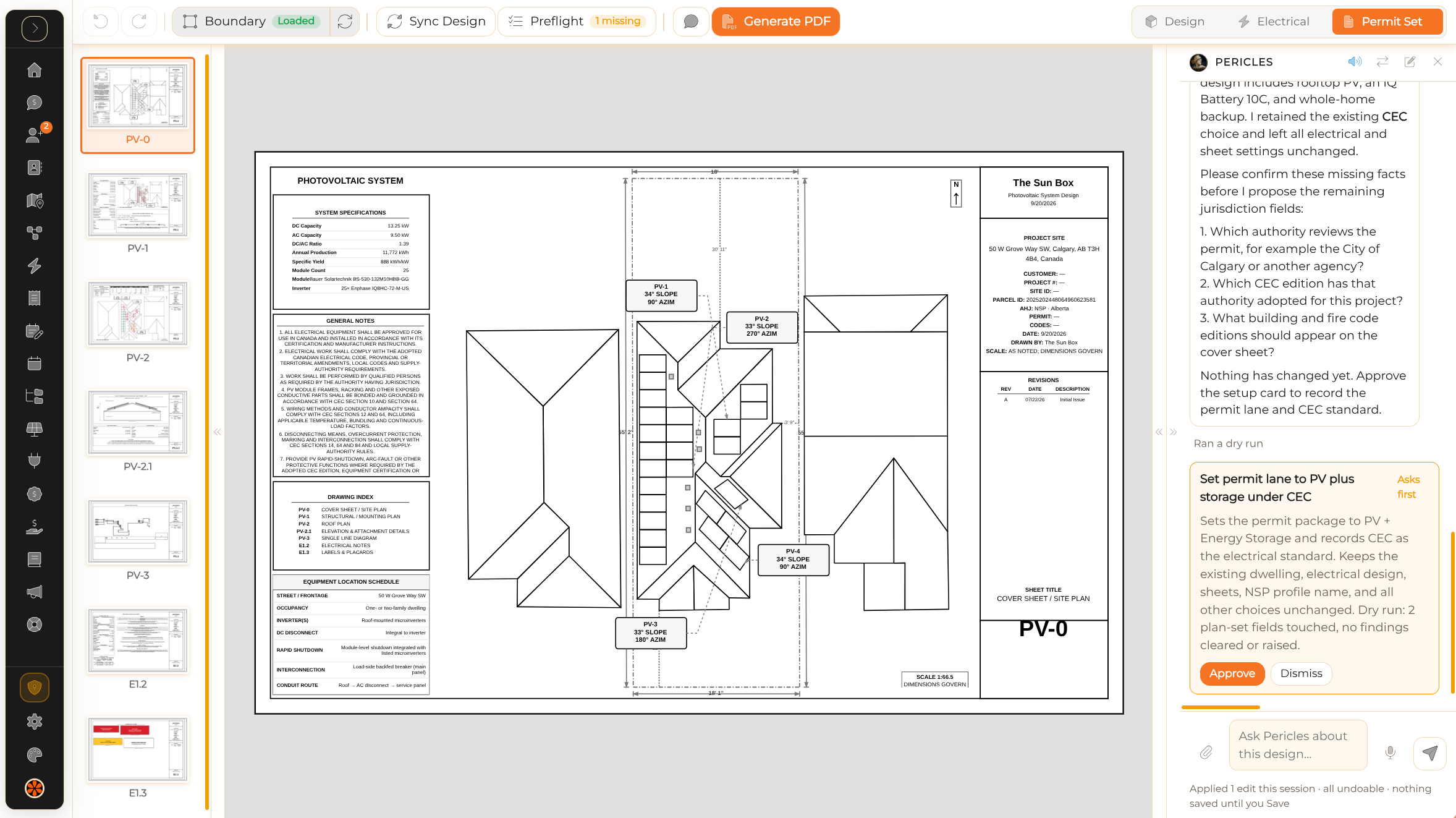
Task: Open the PV-3 sheet thumbnail
Action: (x=138, y=540)
